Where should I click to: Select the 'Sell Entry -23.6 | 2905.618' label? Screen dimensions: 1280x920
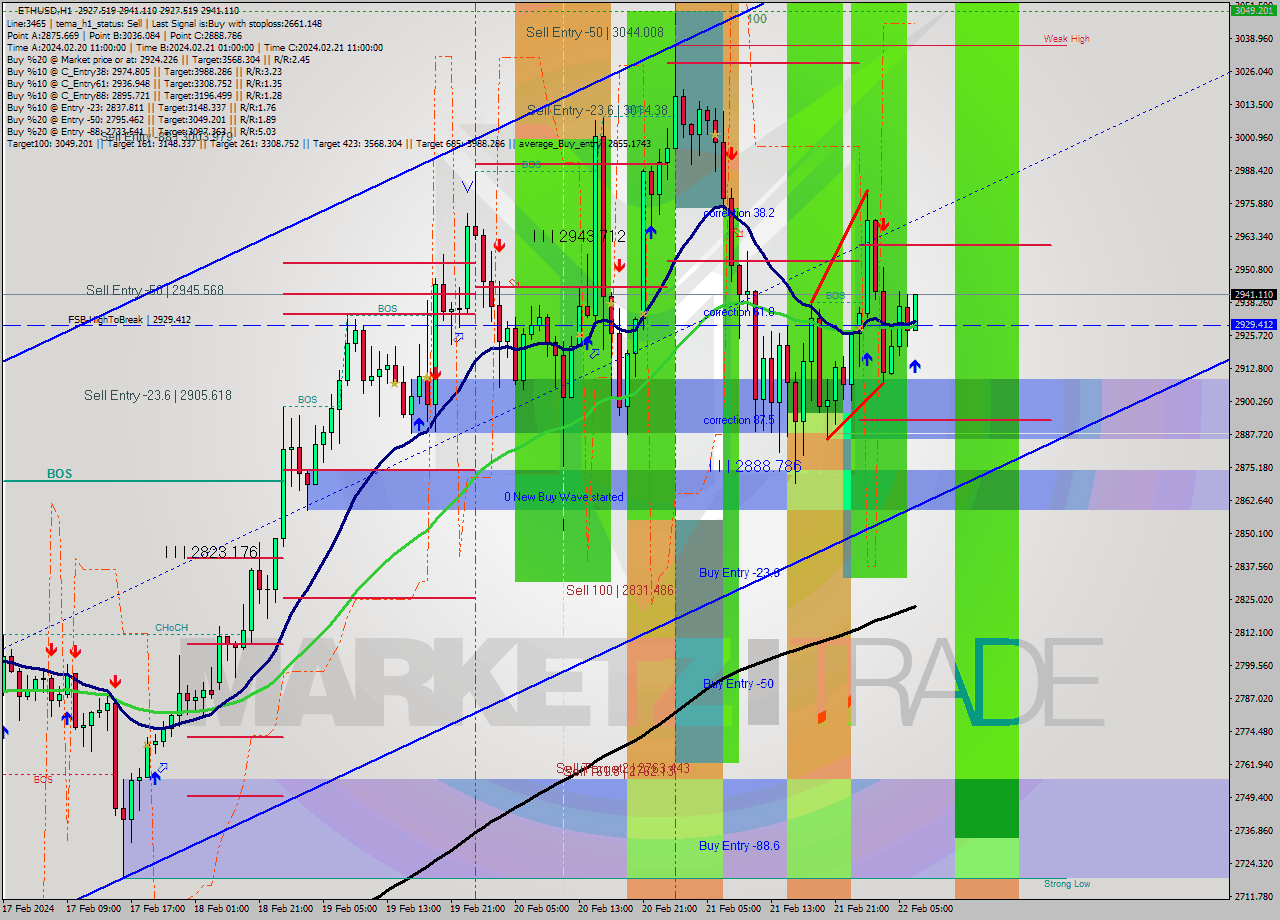[157, 396]
